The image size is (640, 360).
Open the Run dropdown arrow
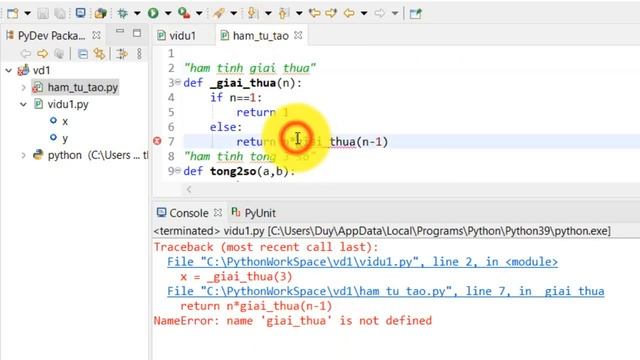coord(168,13)
